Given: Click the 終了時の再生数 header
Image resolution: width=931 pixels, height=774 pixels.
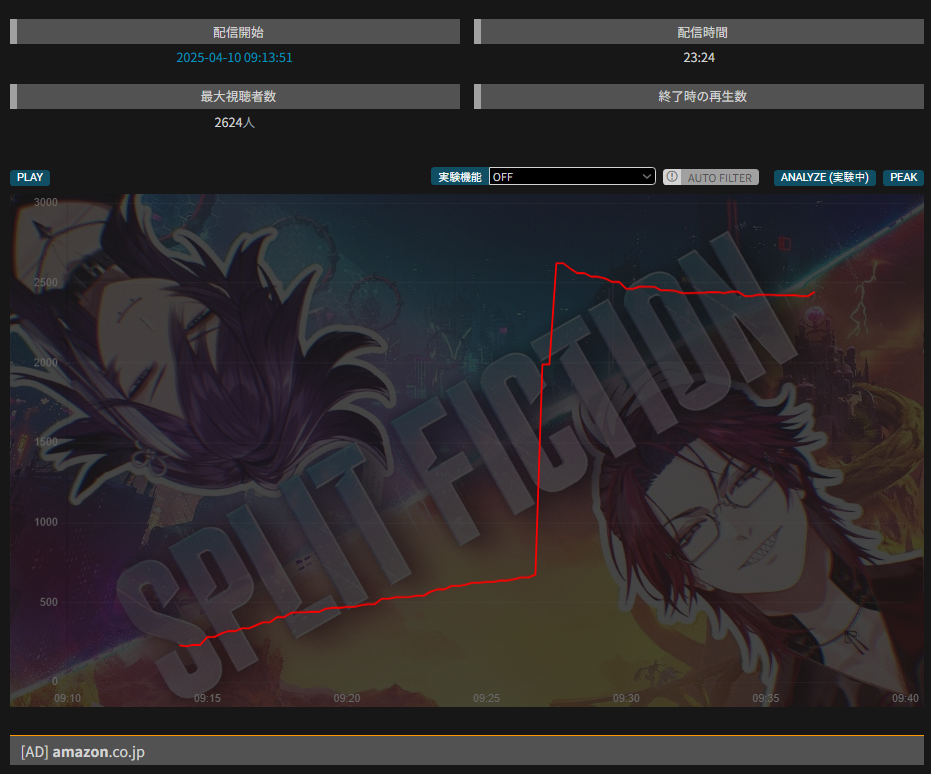Looking at the screenshot, I should [699, 96].
